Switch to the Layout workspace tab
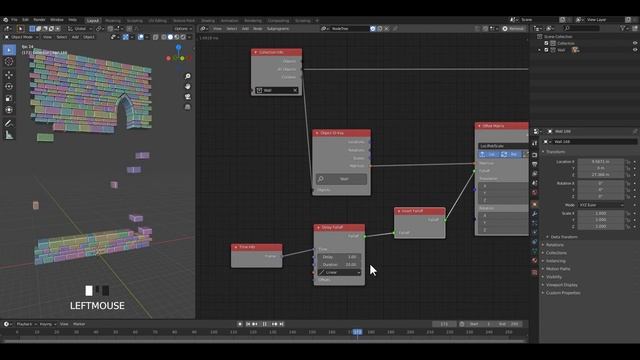Viewport: 640px width, 360px height. (x=93, y=20)
